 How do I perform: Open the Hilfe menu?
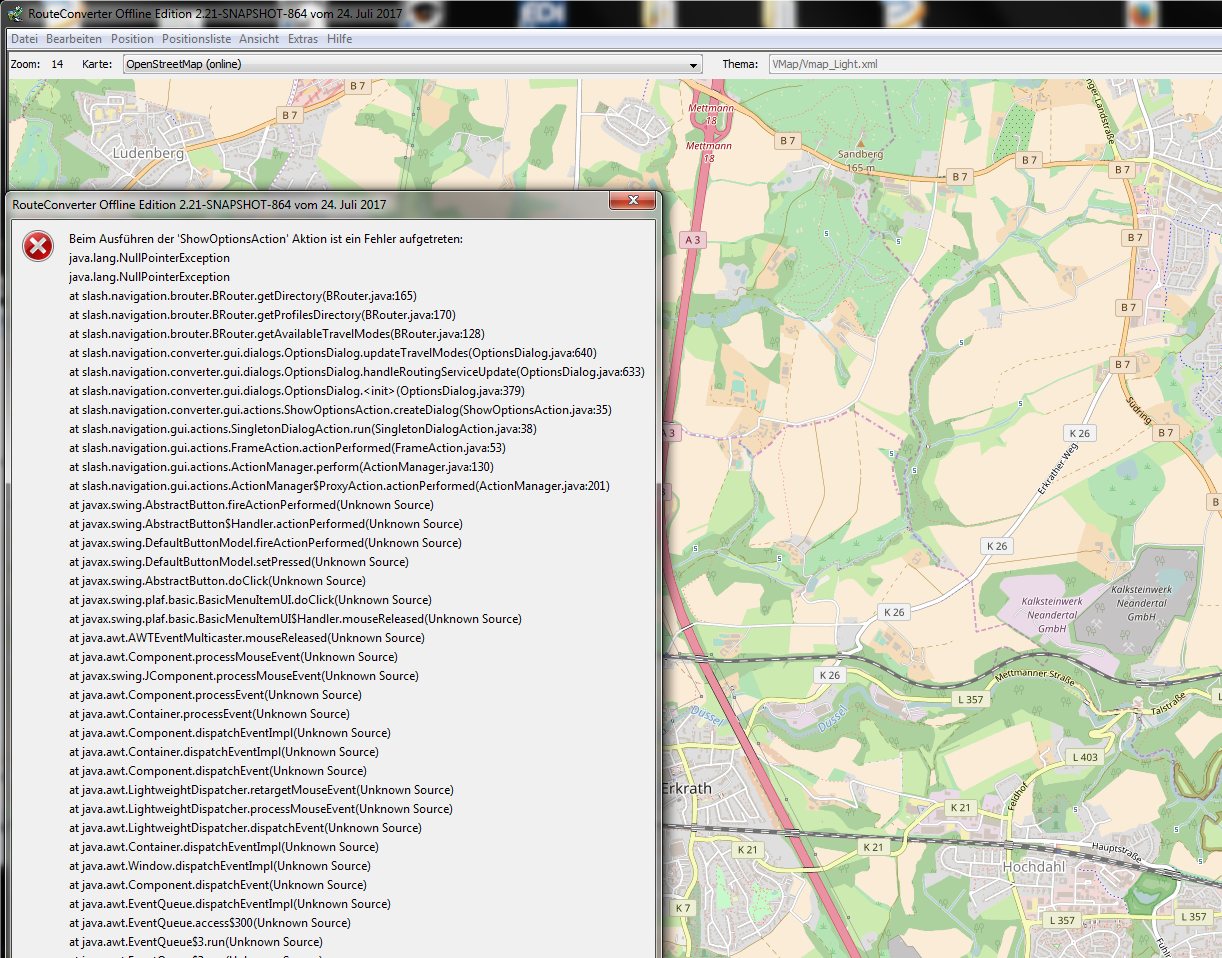[339, 39]
